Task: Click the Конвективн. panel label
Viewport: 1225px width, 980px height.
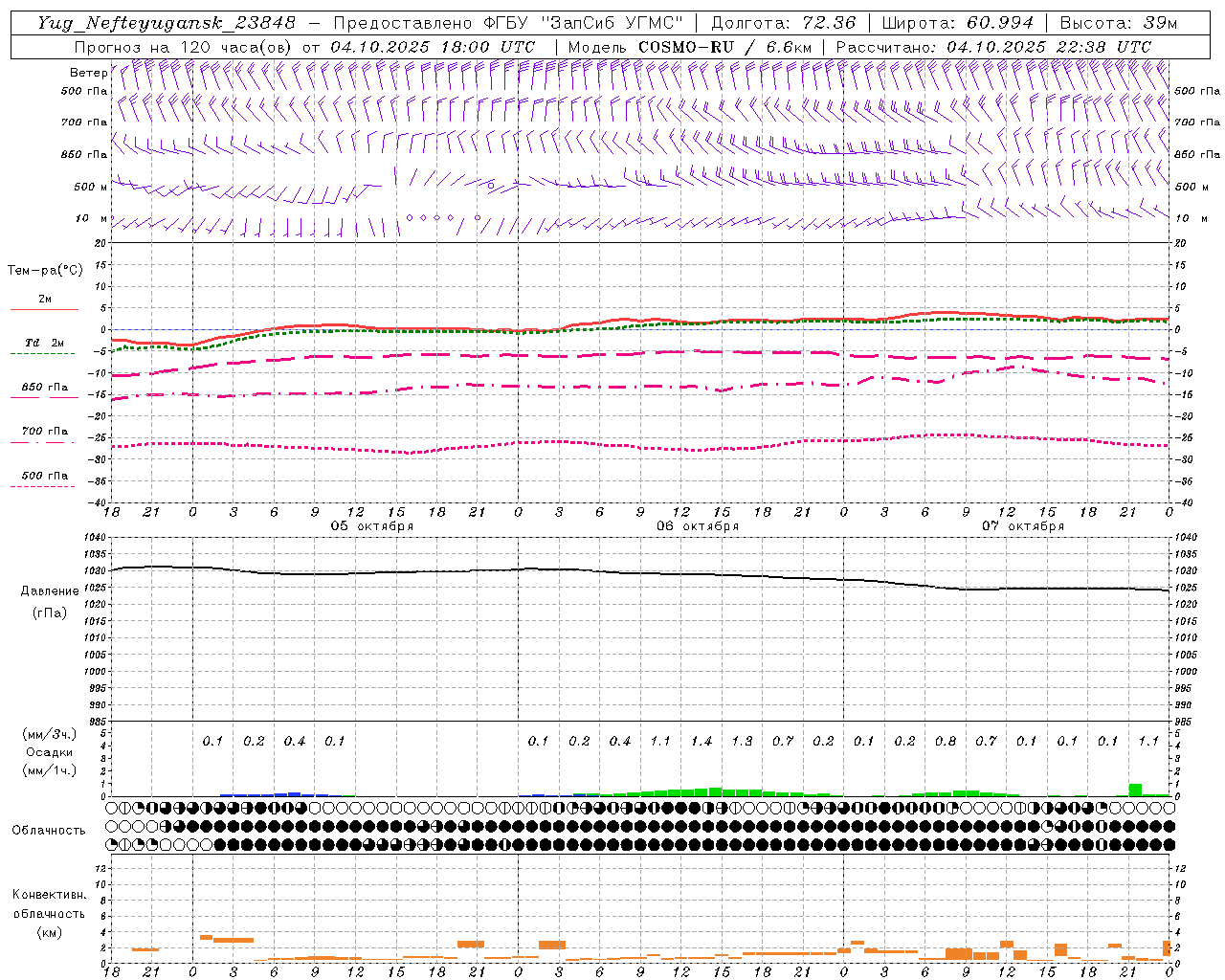Action: tap(49, 895)
